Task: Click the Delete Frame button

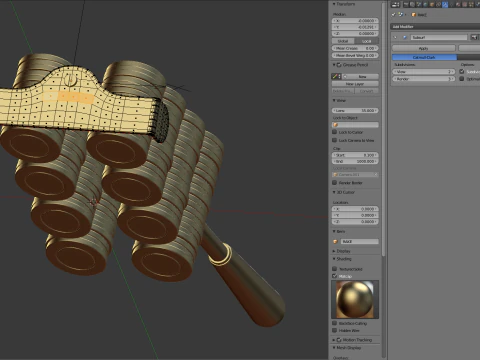Action: (x=343, y=91)
